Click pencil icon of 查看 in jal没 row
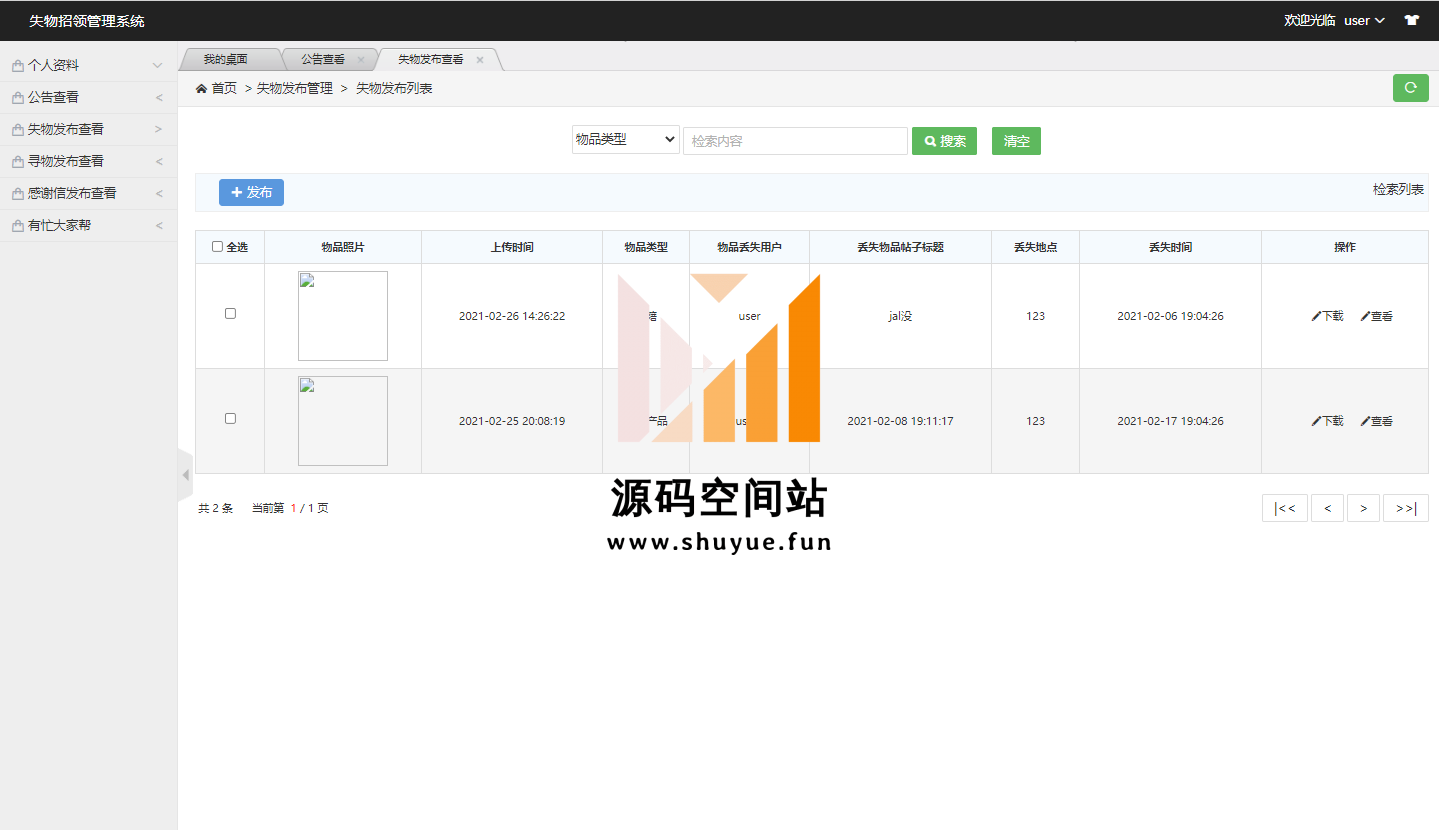This screenshot has height=830, width=1439. click(1365, 316)
